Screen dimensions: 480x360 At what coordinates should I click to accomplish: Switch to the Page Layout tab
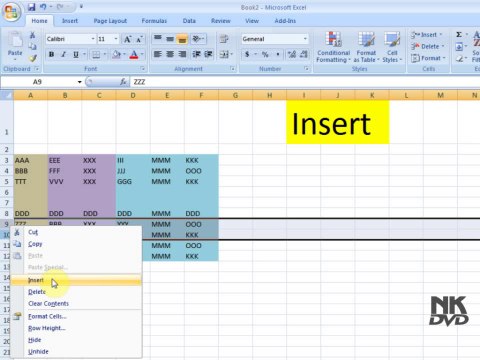(x=110, y=21)
